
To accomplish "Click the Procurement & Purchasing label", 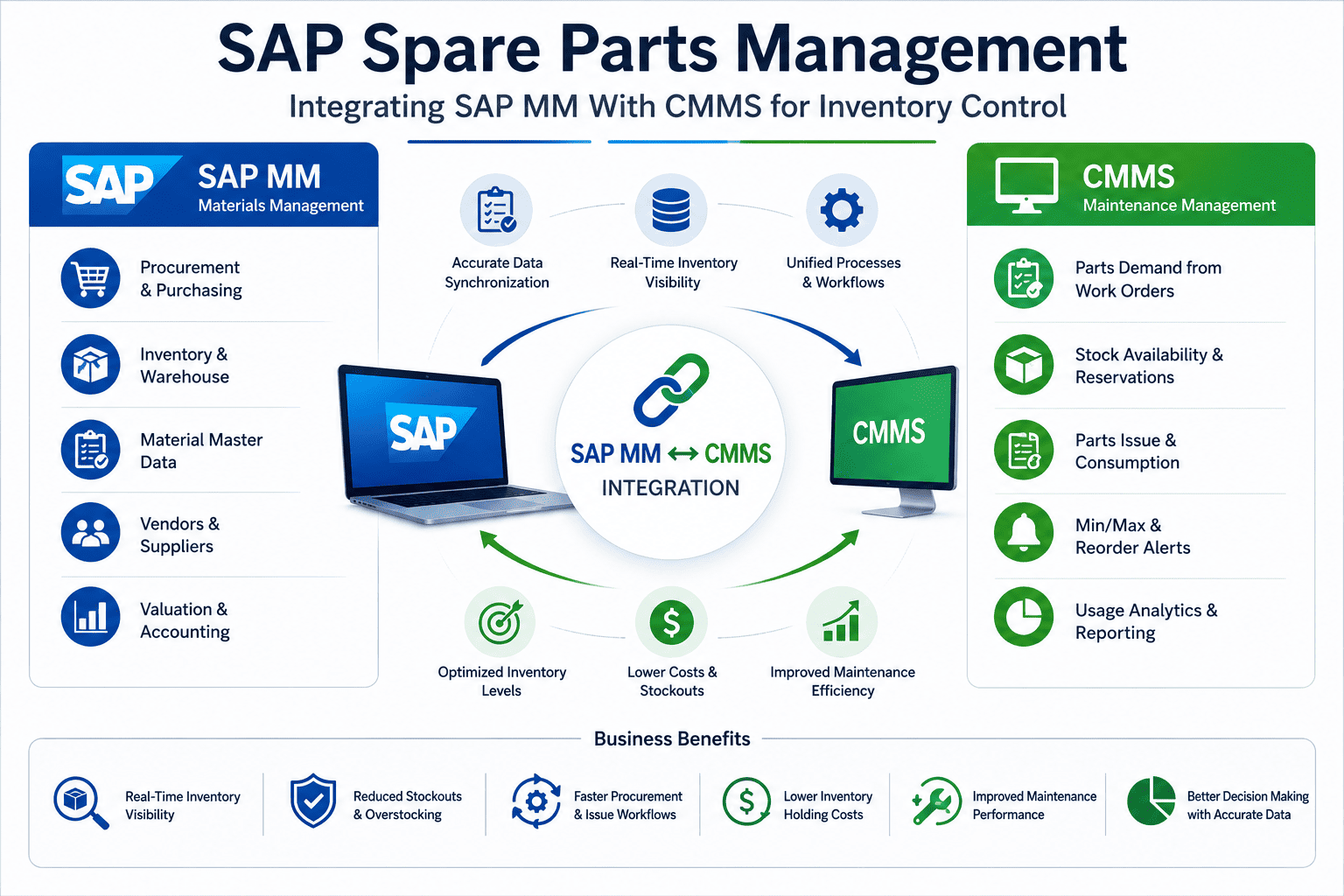I will 191,279.
